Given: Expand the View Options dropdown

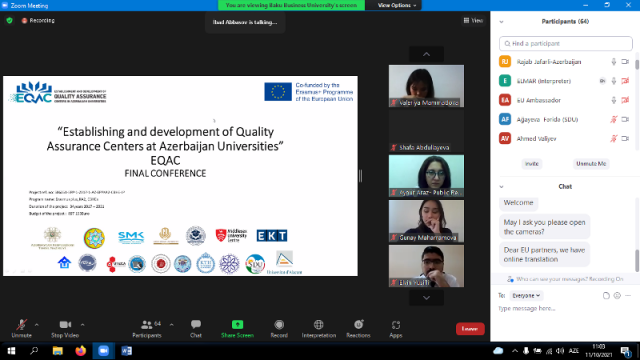Looking at the screenshot, I should tap(394, 5).
